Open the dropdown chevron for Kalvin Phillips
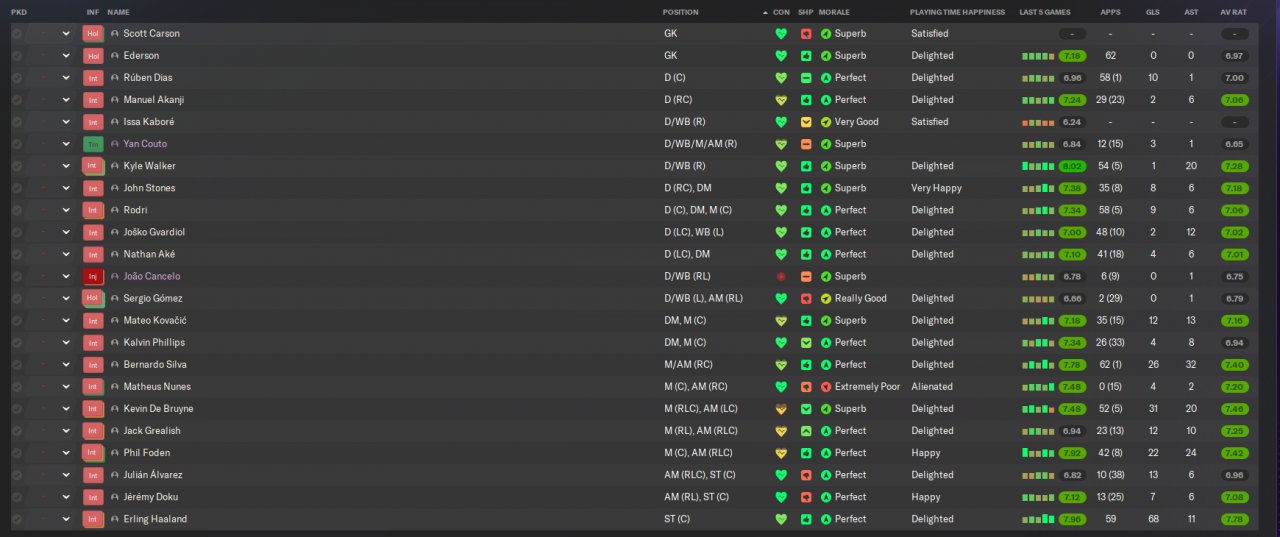 click(x=66, y=343)
